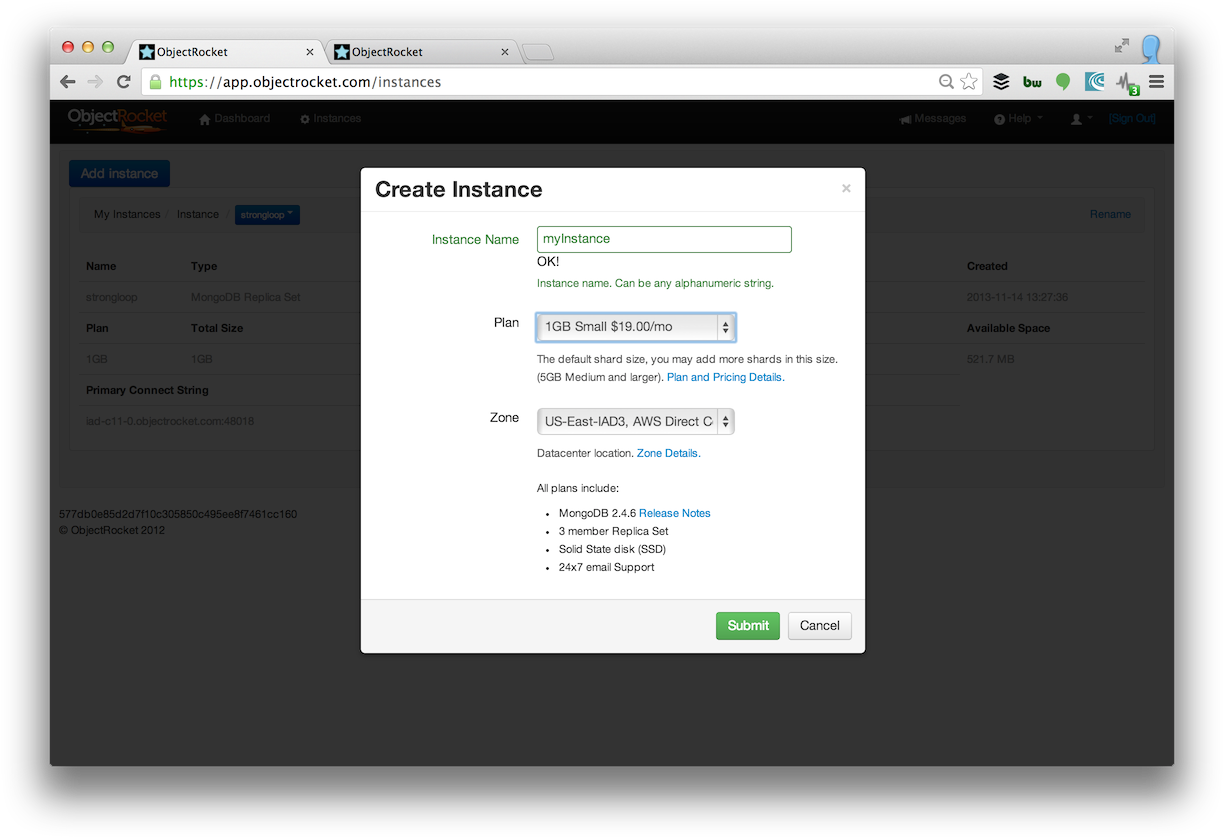Click the Messages megaphone icon

(x=906, y=118)
